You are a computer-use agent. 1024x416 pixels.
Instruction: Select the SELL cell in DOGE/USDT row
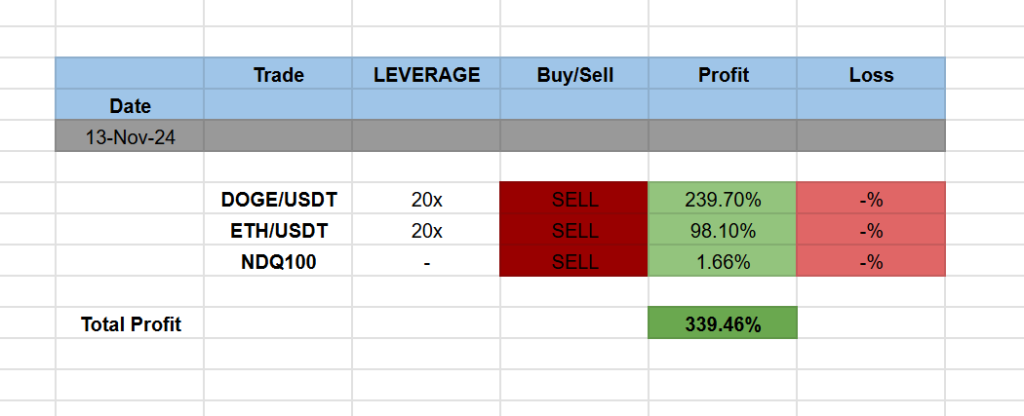pos(574,199)
